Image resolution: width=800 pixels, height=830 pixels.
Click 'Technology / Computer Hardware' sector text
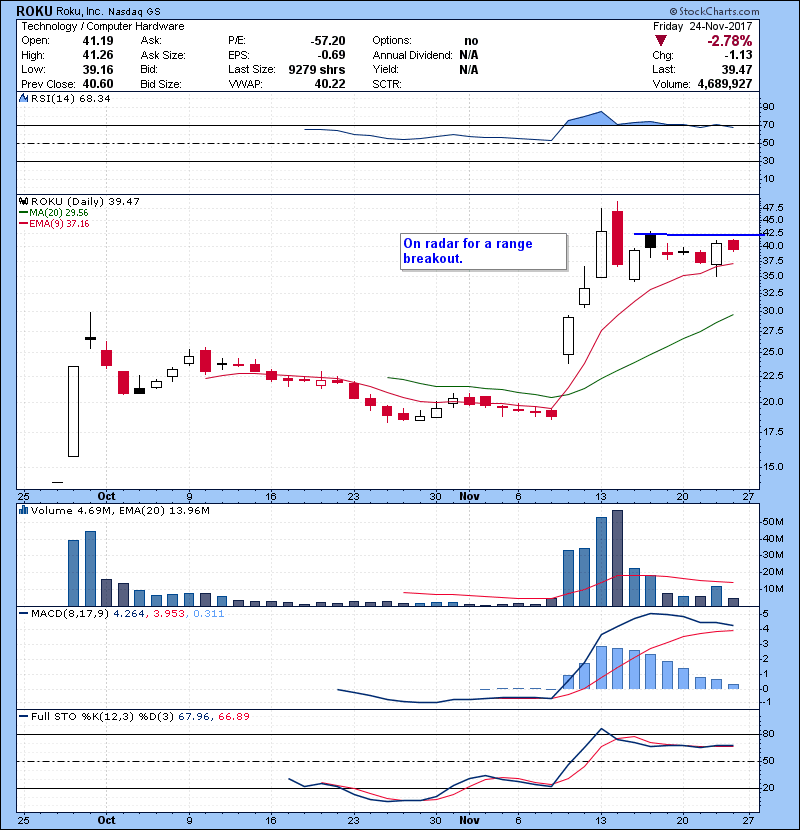point(103,26)
